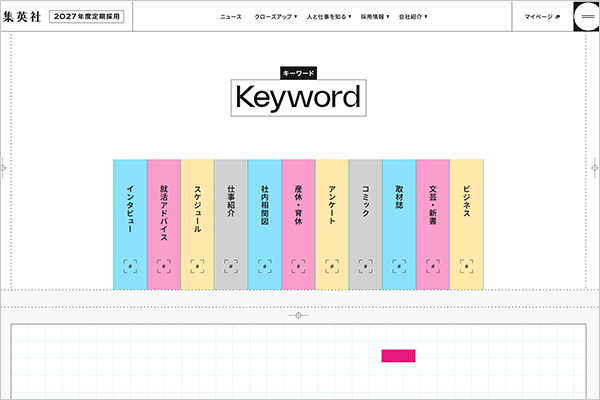Click the focus icon on コミック spine
Screen dimensions: 600x400
(x=365, y=266)
